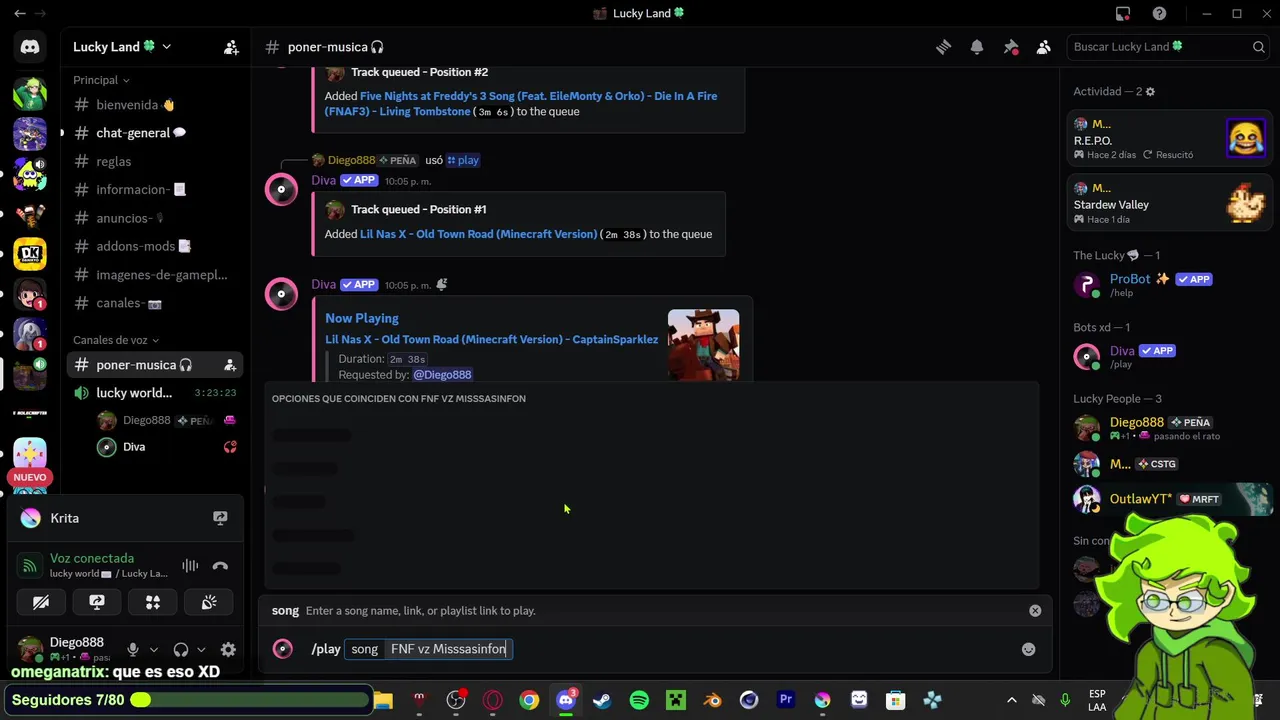Open the Inbox icon in title bar
This screenshot has height=720, width=1280.
[1123, 14]
